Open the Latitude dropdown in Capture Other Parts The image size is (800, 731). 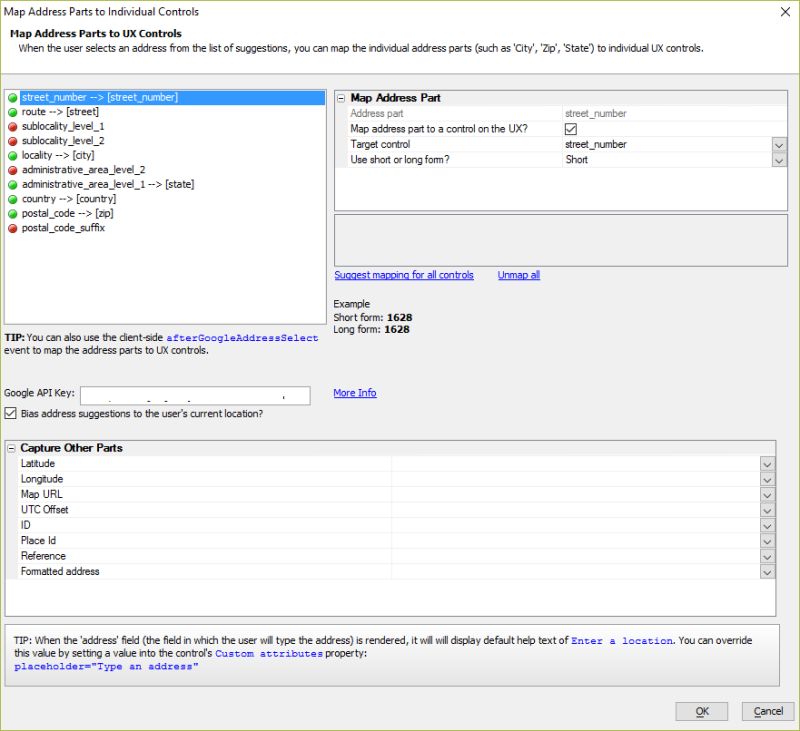click(x=768, y=464)
